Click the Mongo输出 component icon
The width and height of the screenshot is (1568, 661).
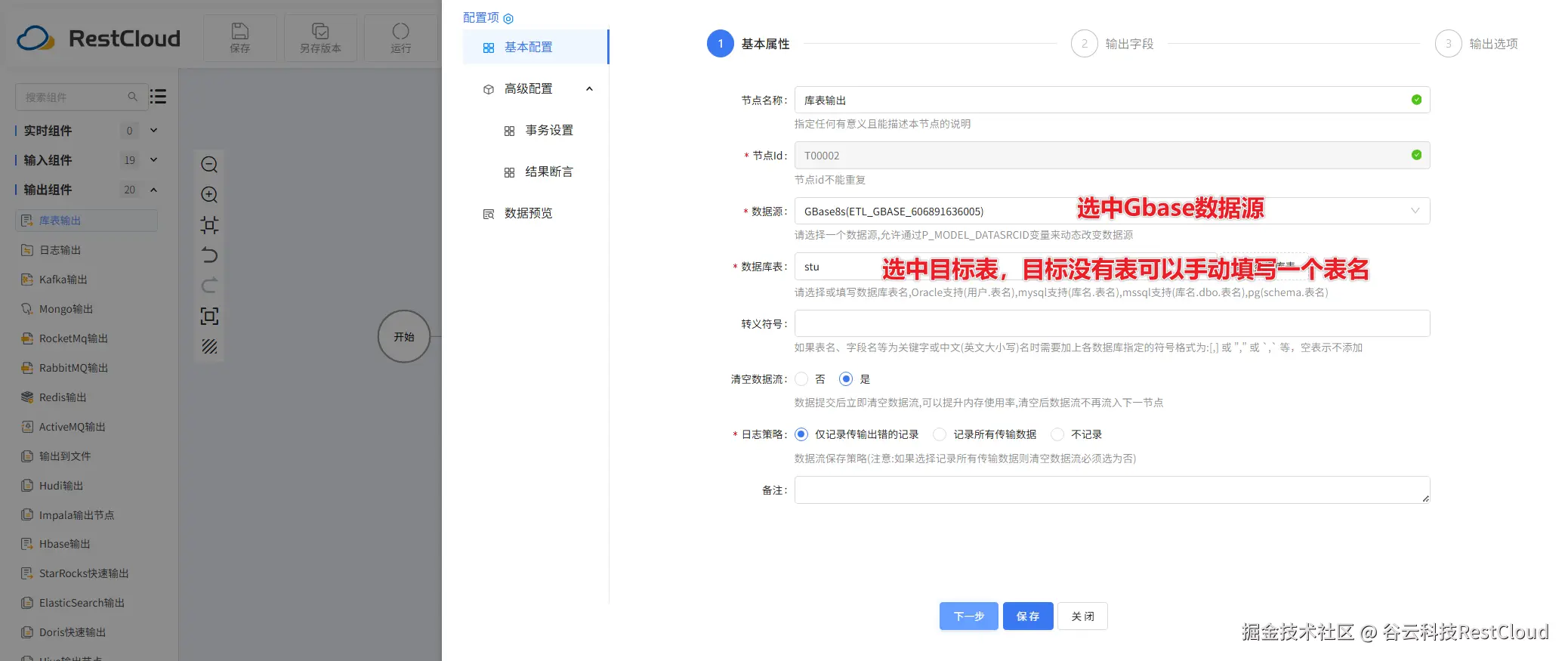[x=27, y=309]
